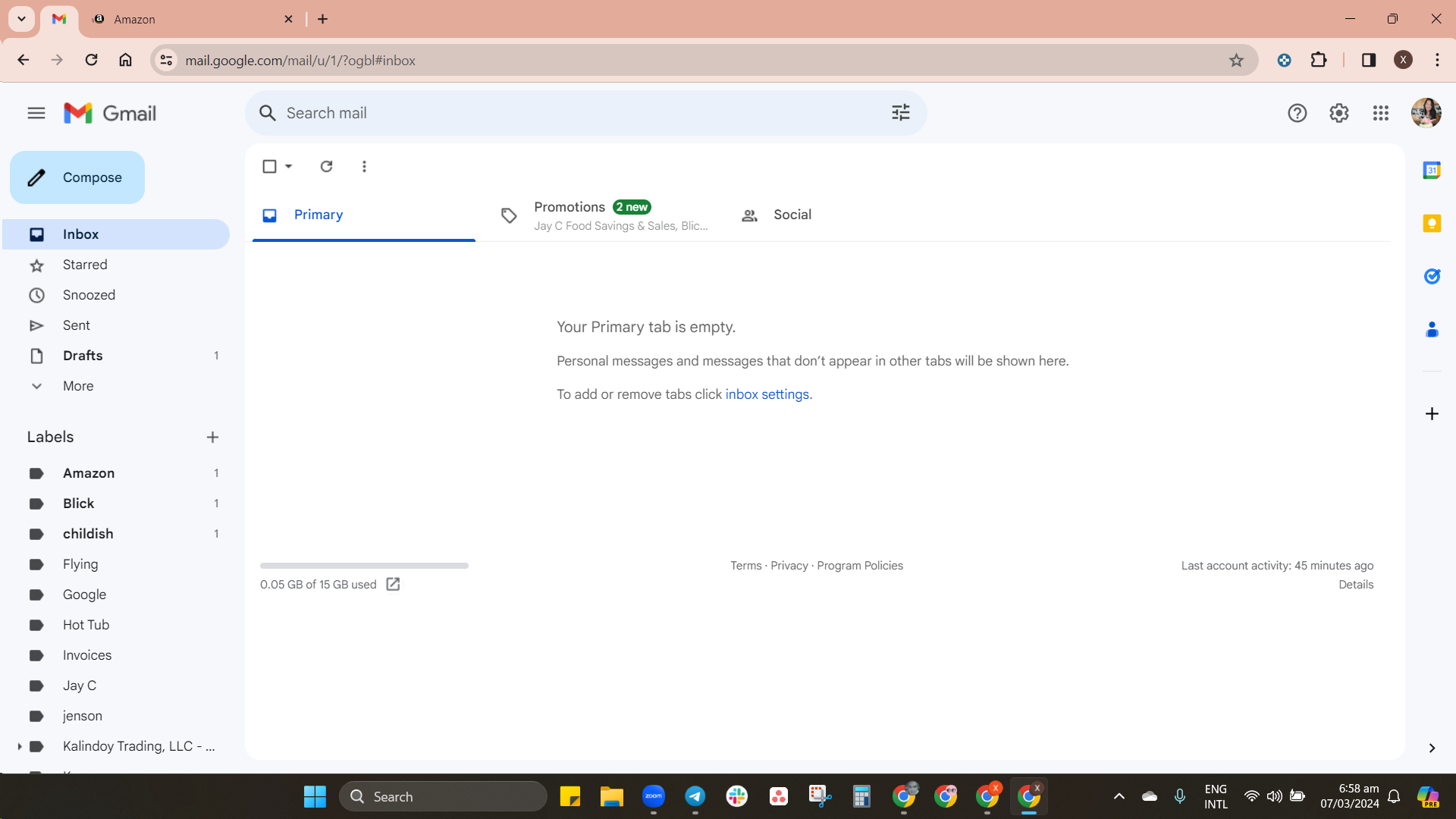
Task: Open the main menu hamburger icon
Action: pyautogui.click(x=36, y=114)
